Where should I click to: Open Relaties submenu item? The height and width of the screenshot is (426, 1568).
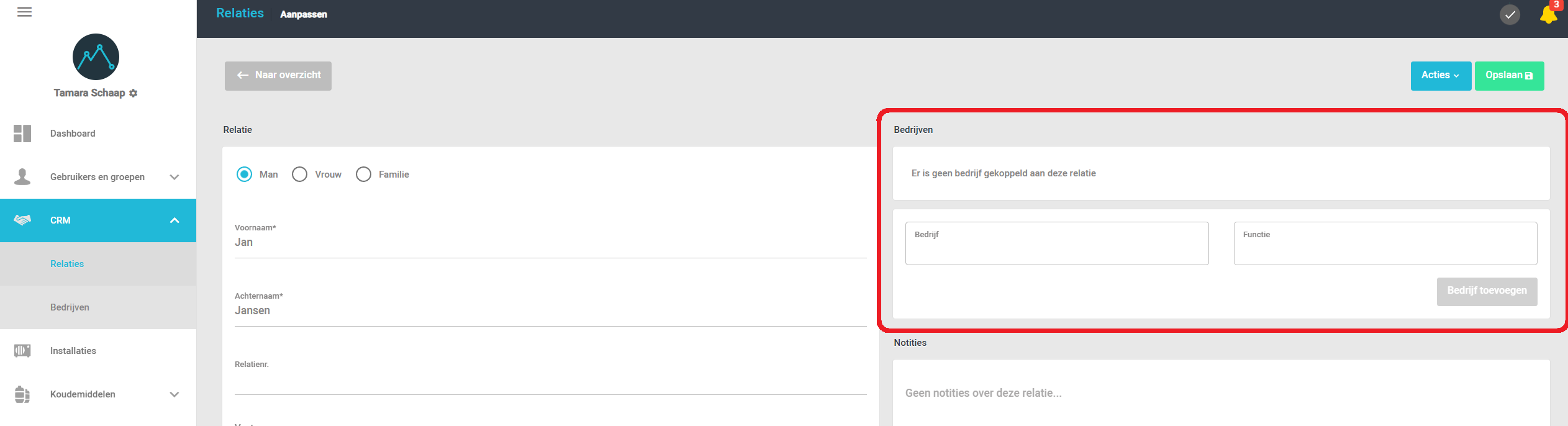[x=98, y=264]
